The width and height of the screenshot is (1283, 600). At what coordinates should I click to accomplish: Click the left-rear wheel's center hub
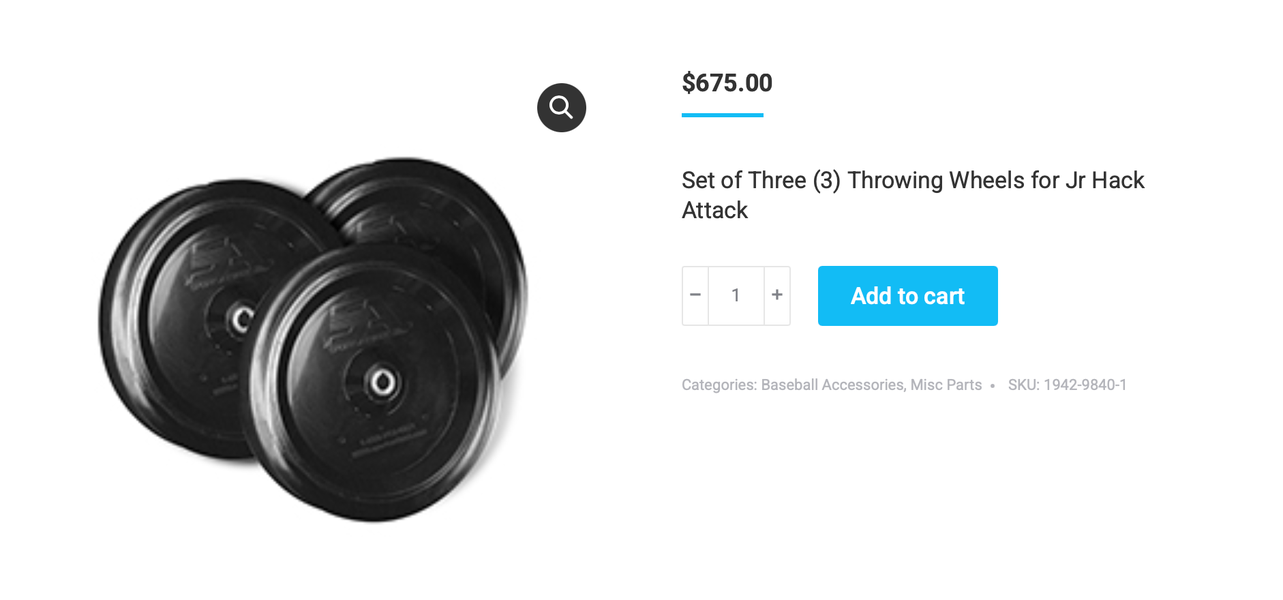(x=242, y=319)
